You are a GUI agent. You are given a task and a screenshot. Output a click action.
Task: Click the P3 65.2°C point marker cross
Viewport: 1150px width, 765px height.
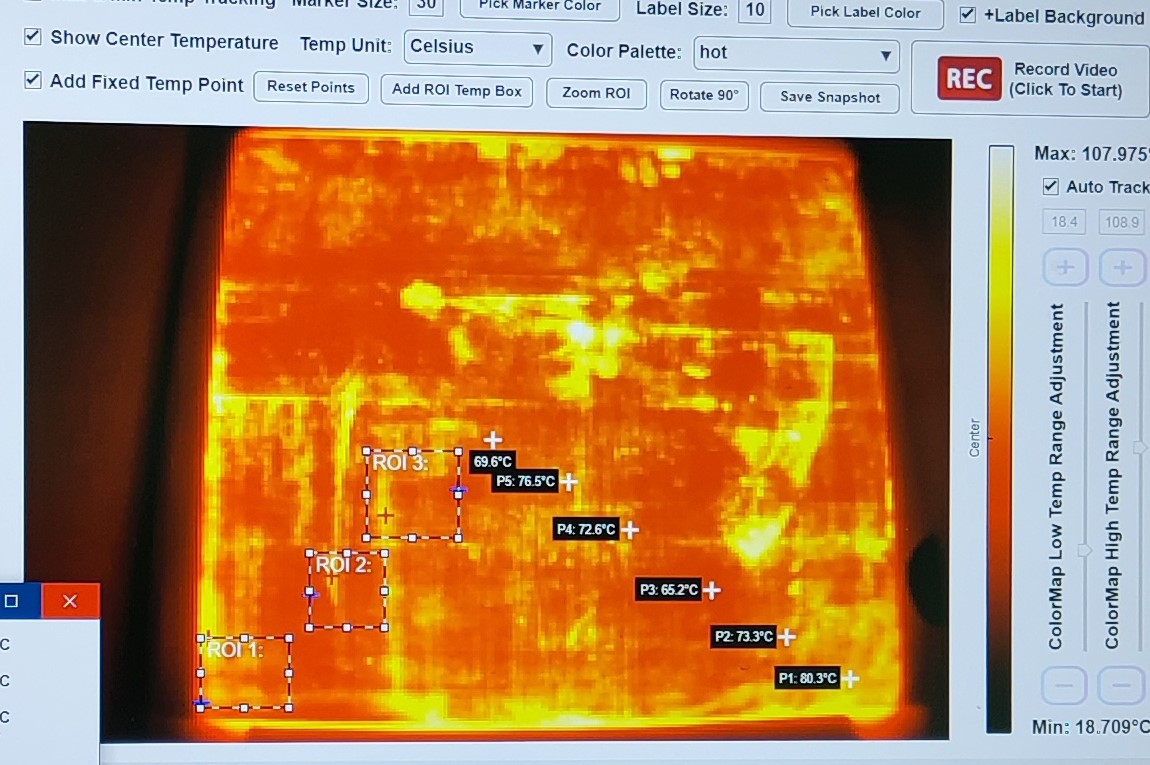click(711, 590)
